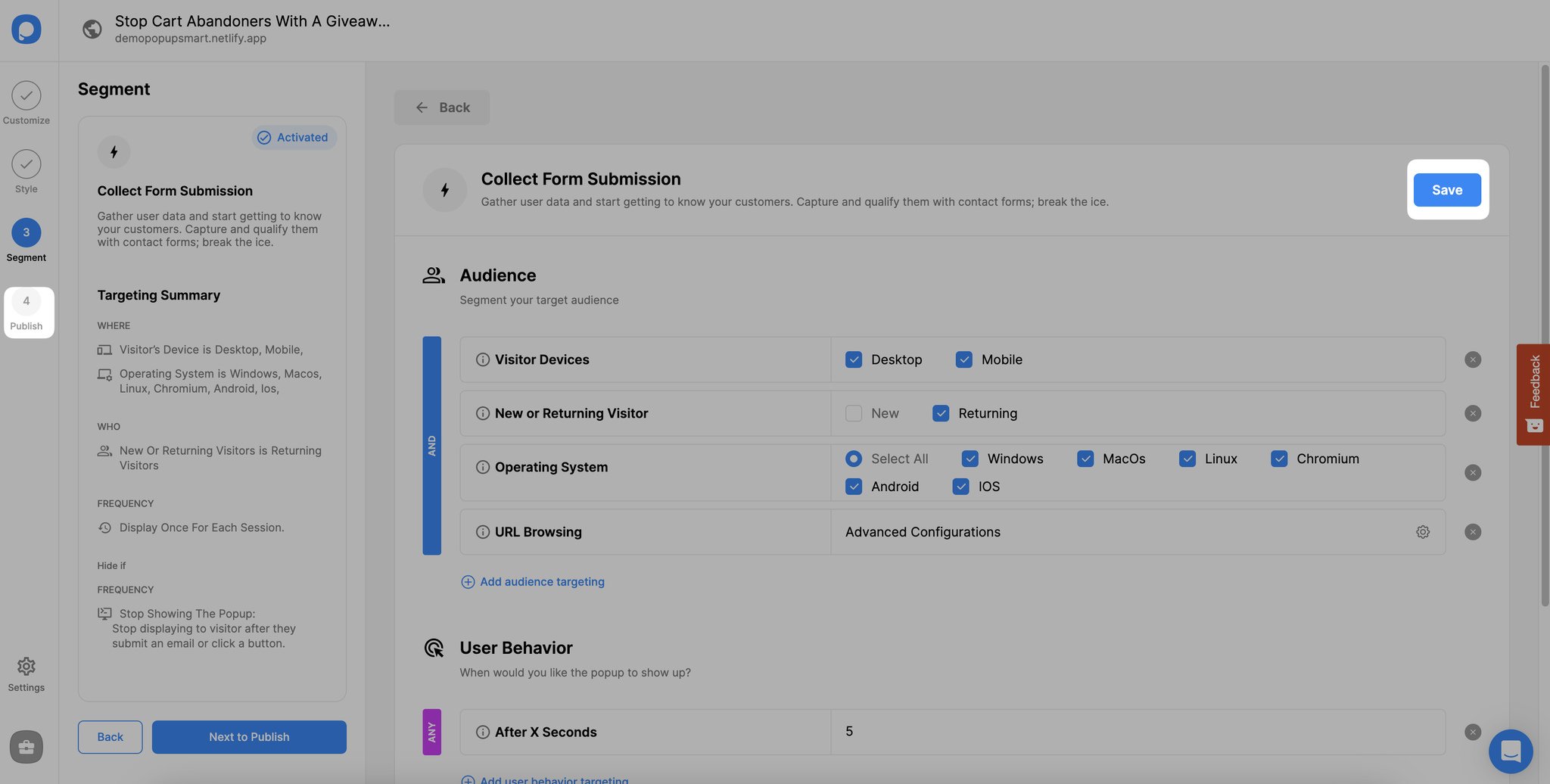Remove the Visitor Devices rule

click(1473, 359)
